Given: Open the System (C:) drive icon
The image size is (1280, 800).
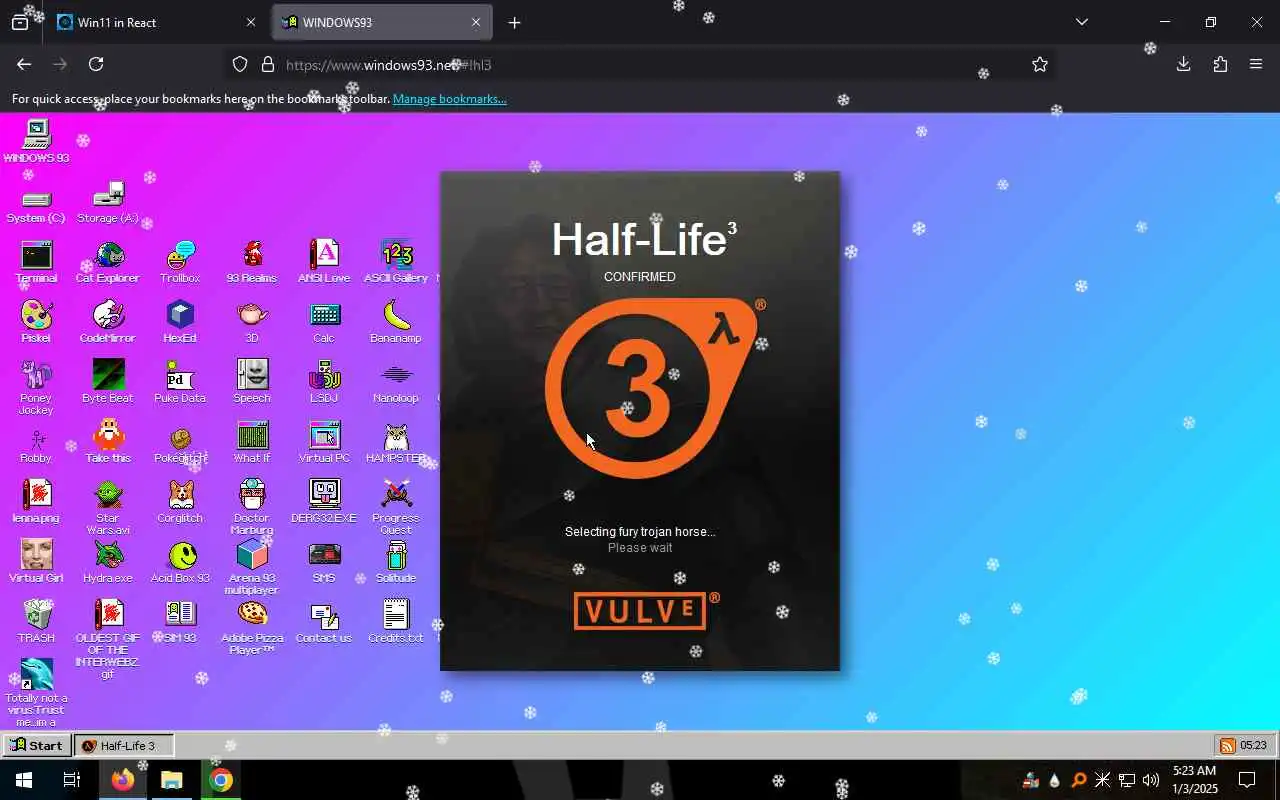Looking at the screenshot, I should click(x=36, y=207).
